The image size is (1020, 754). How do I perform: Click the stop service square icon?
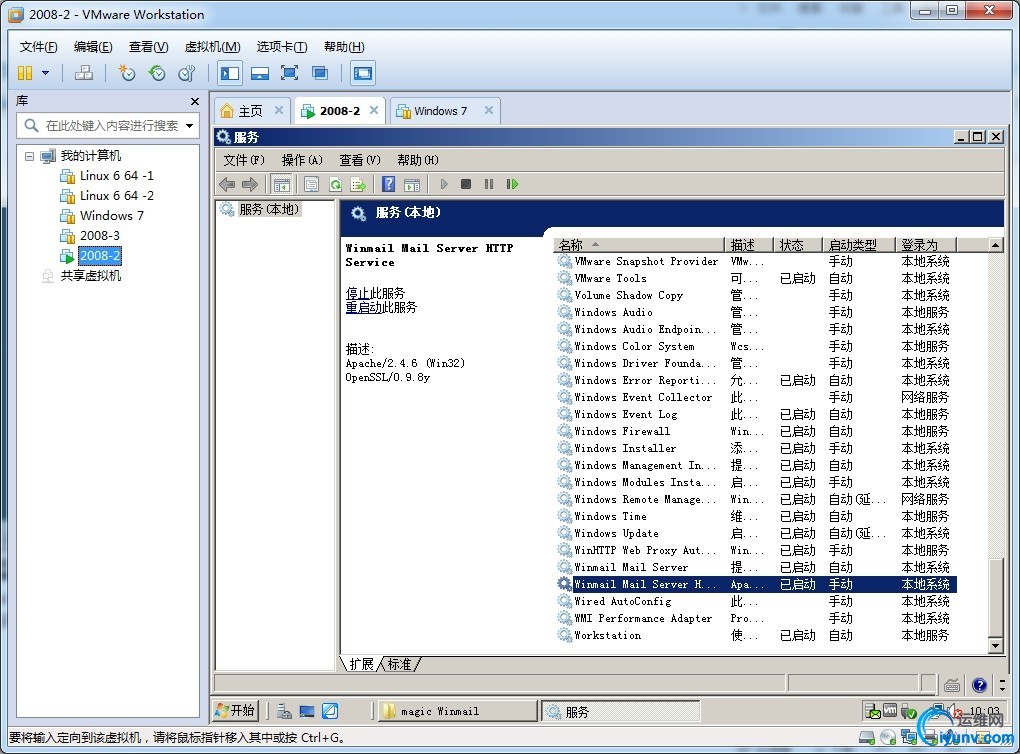tap(466, 184)
